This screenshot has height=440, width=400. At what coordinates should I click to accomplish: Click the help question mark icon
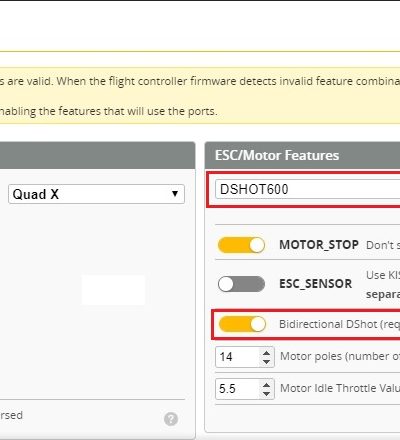(171, 419)
